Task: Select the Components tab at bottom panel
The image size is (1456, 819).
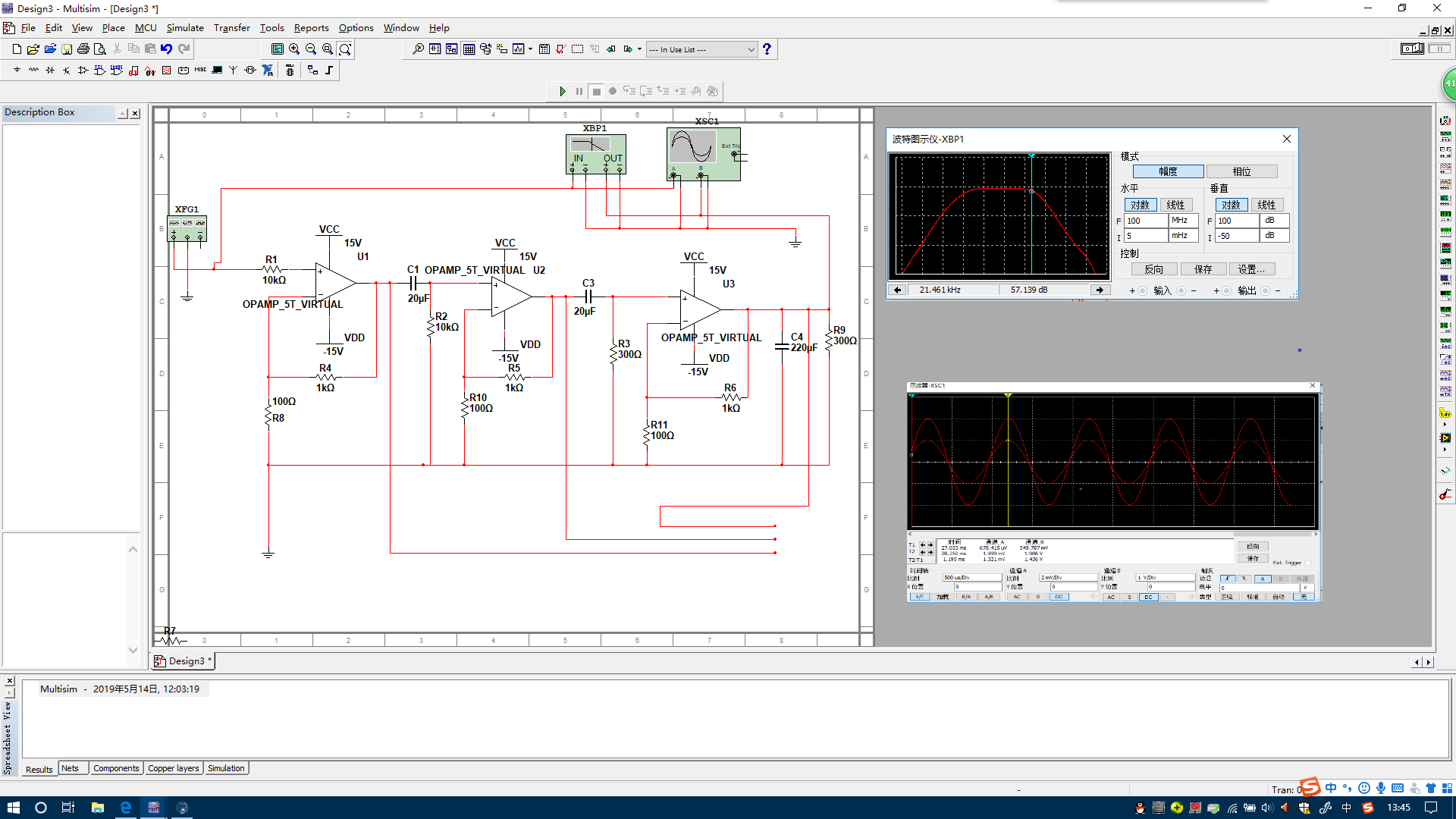Action: (x=115, y=768)
